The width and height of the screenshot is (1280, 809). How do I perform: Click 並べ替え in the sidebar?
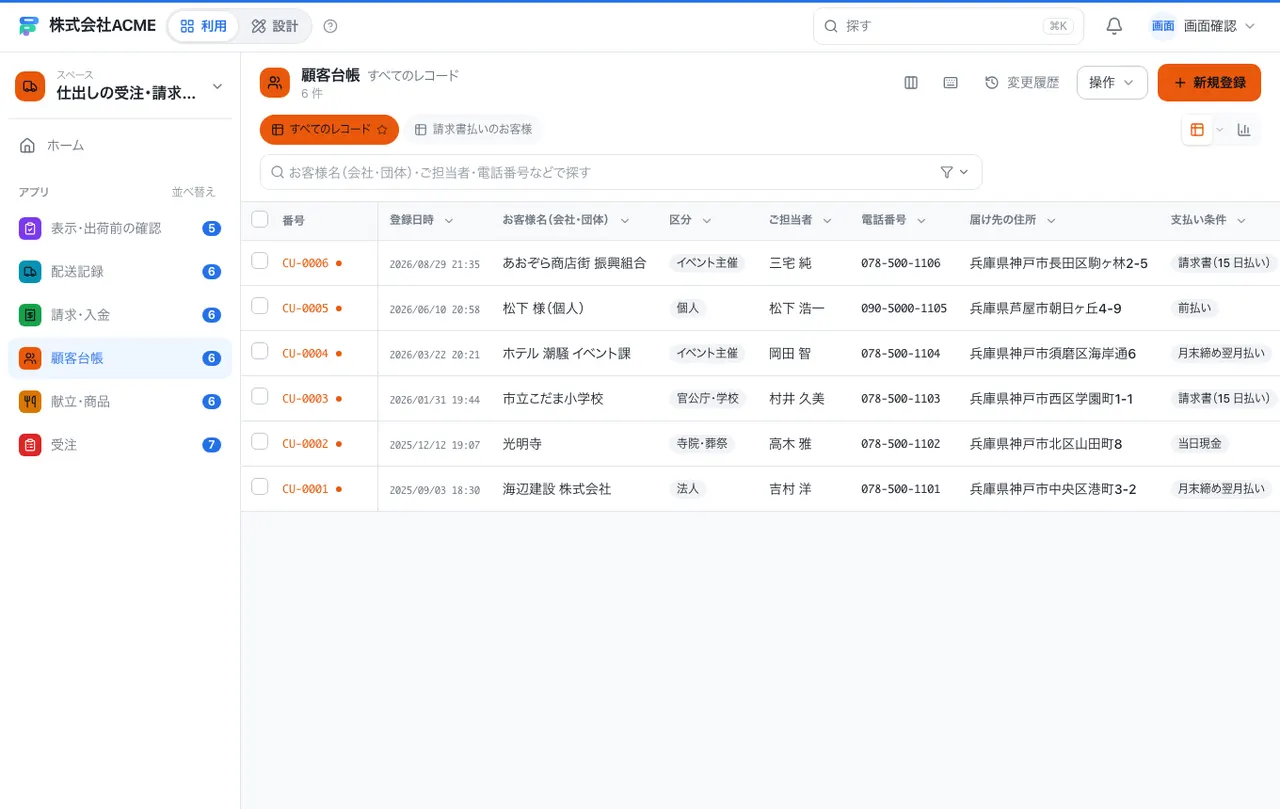193,192
